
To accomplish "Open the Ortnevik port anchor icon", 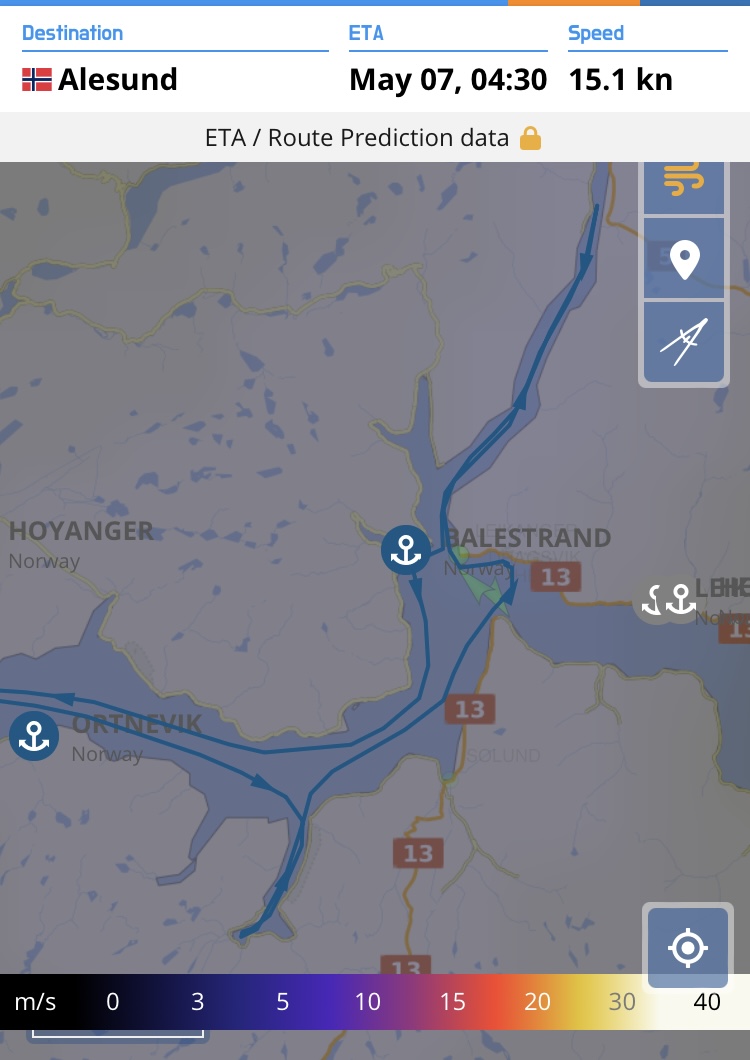I will coord(34,736).
